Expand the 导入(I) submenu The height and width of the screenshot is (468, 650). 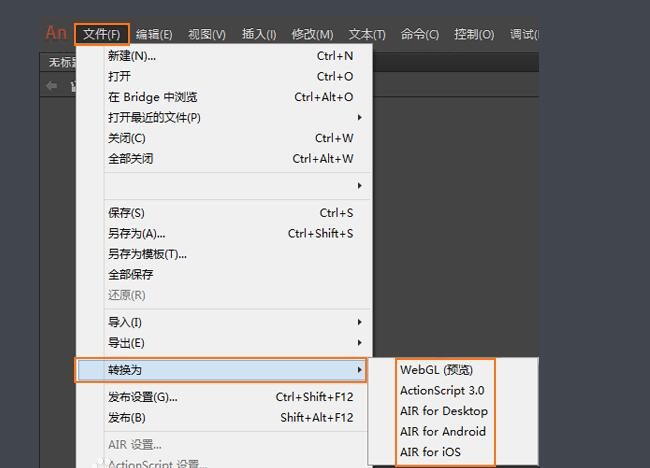(225, 322)
